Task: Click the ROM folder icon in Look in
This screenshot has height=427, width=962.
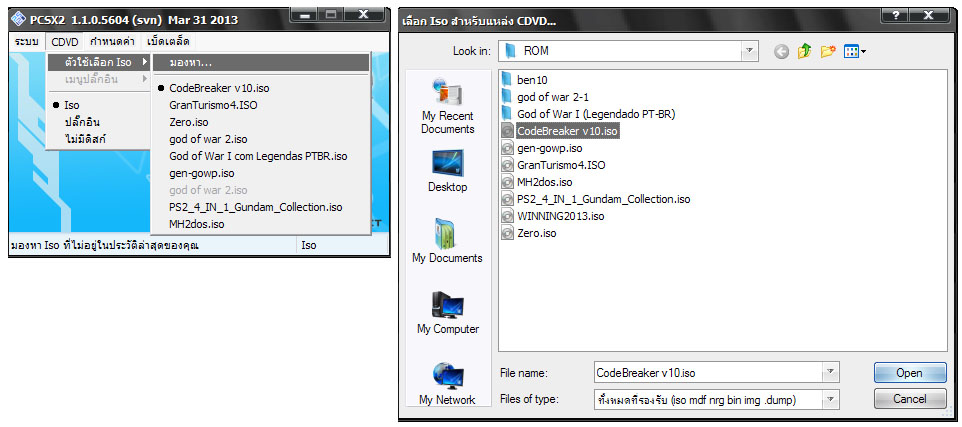Action: coord(510,51)
